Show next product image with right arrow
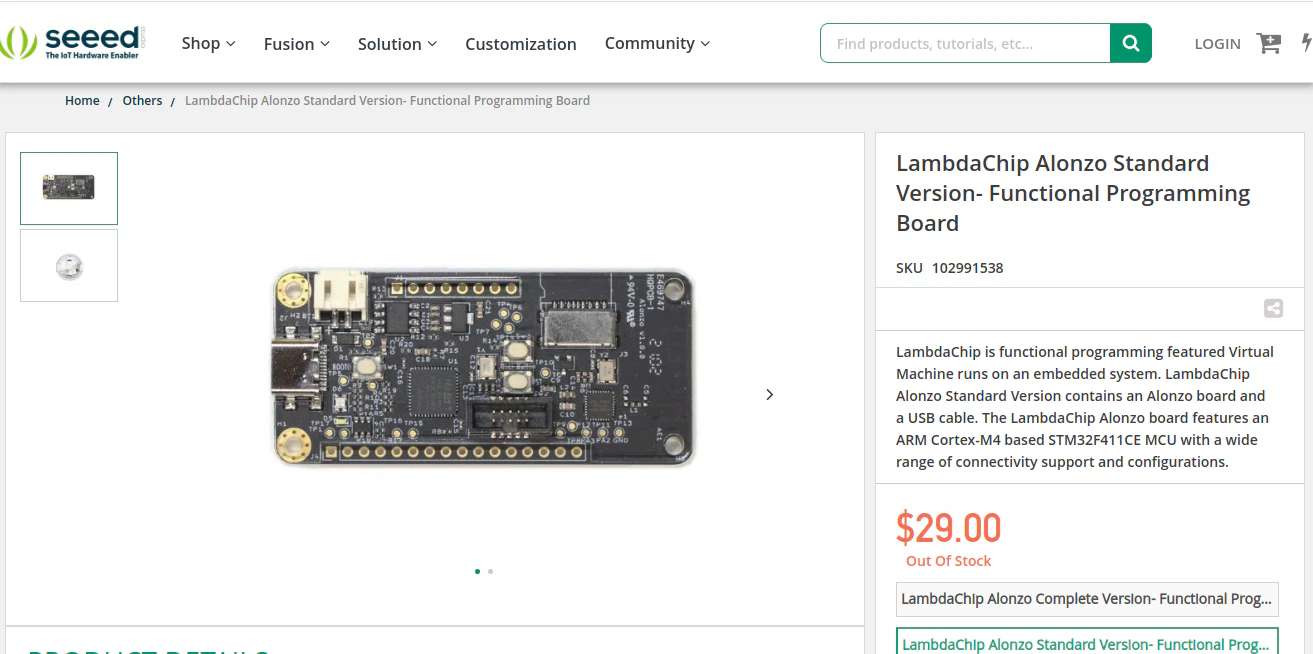Screen dimensions: 1313x654 coord(769,394)
